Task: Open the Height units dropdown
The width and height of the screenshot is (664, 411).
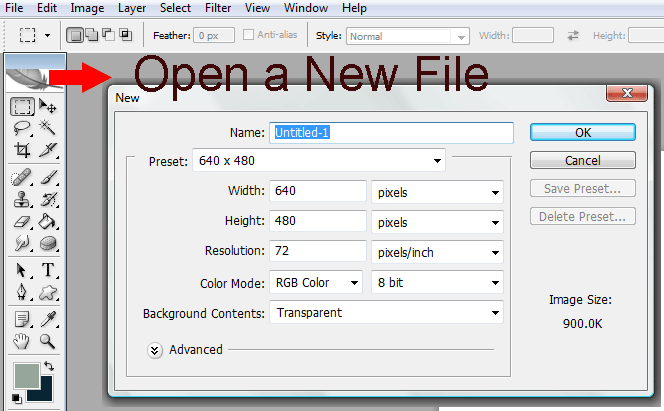Action: click(437, 223)
